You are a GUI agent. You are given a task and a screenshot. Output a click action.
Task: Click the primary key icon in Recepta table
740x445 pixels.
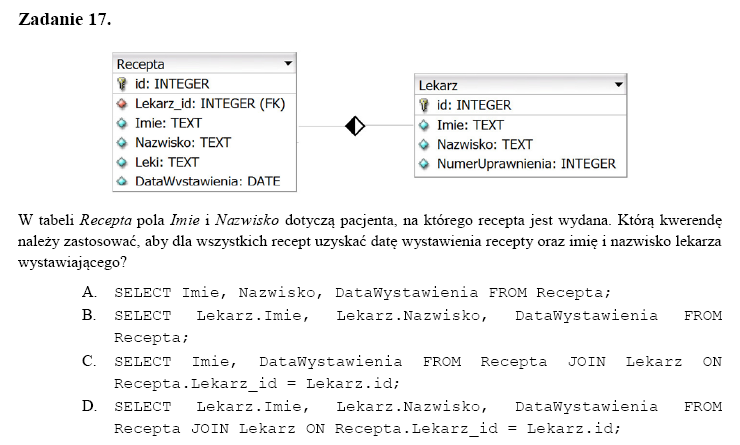point(122,84)
